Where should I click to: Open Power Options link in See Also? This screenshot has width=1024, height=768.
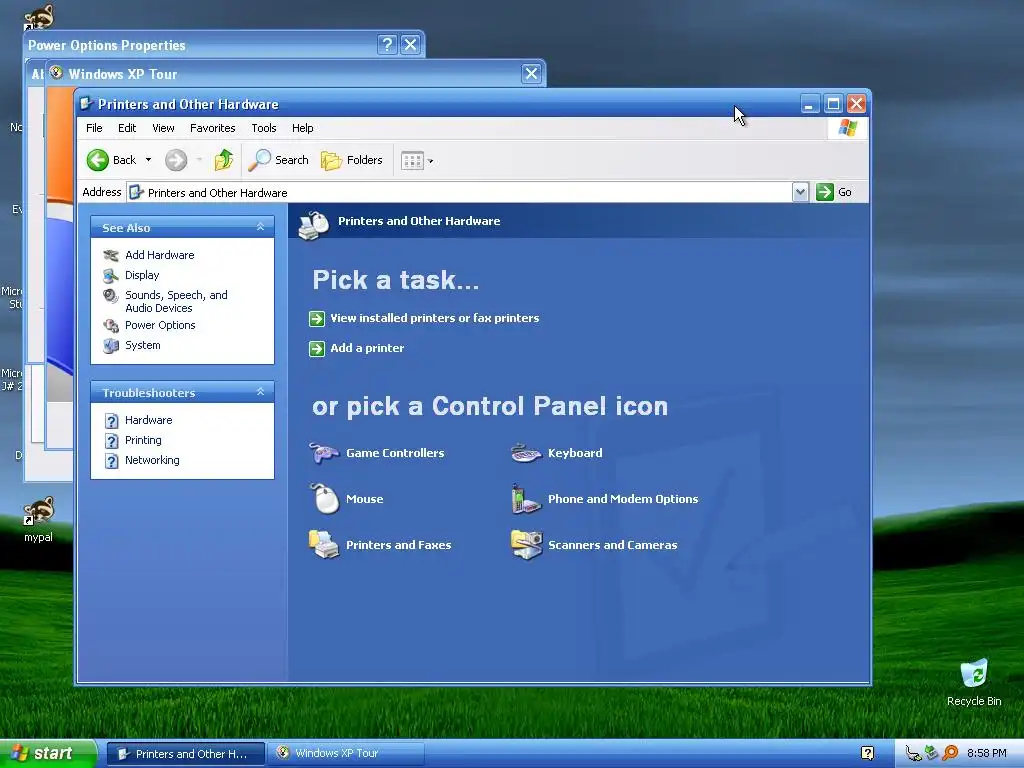point(160,325)
